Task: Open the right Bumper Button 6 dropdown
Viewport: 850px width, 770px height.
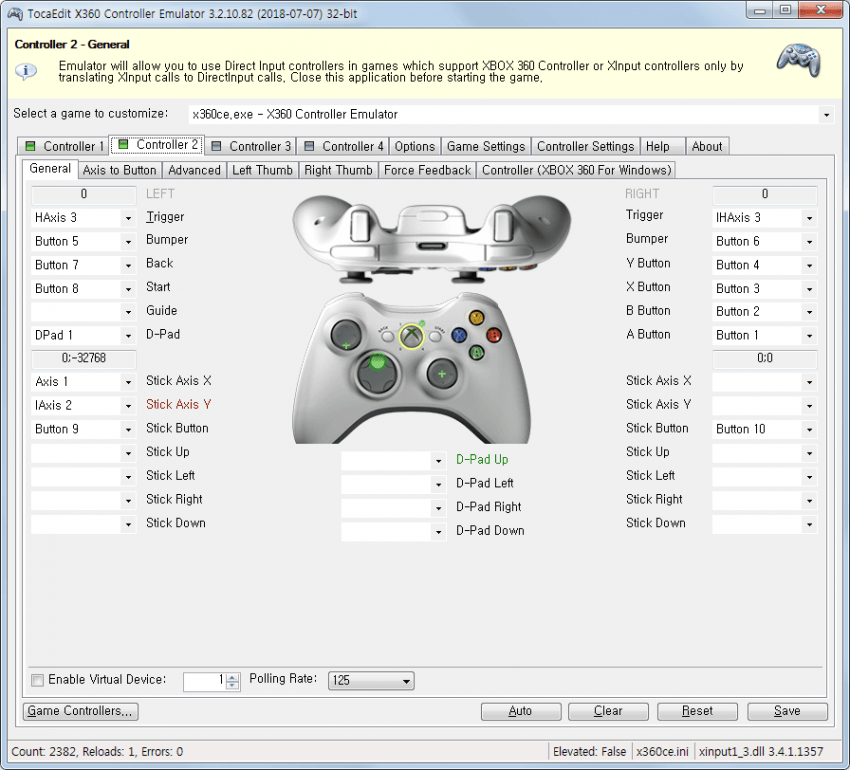Action: click(809, 242)
